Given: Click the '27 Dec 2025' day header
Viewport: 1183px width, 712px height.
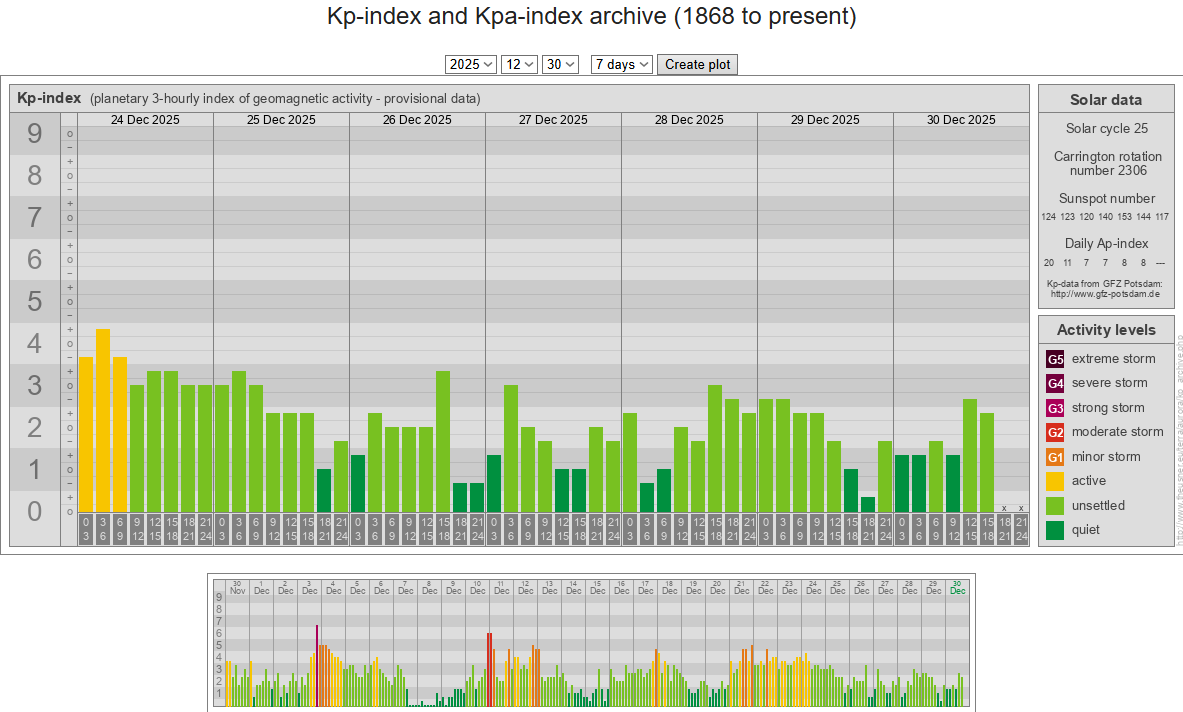Looking at the screenshot, I should pos(553,120).
